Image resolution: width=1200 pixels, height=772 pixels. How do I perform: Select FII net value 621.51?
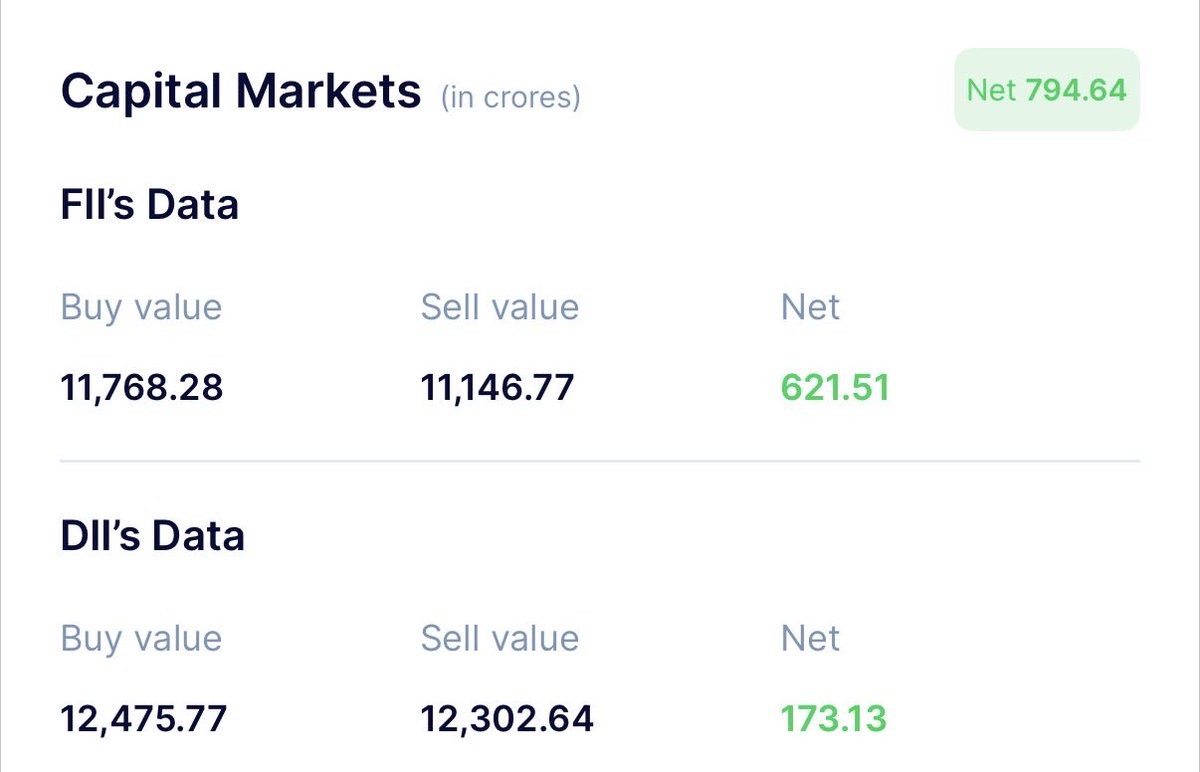(835, 387)
